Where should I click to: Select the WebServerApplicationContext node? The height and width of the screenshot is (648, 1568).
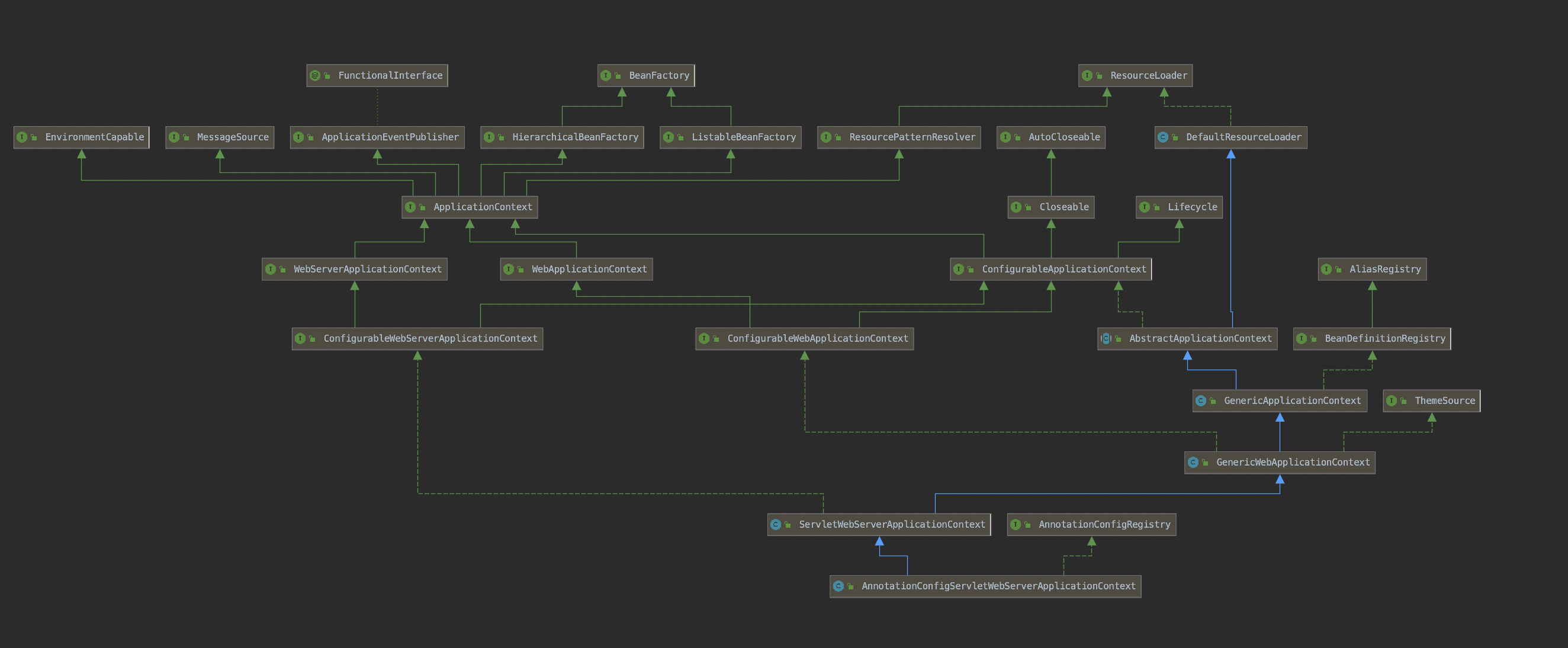367,269
